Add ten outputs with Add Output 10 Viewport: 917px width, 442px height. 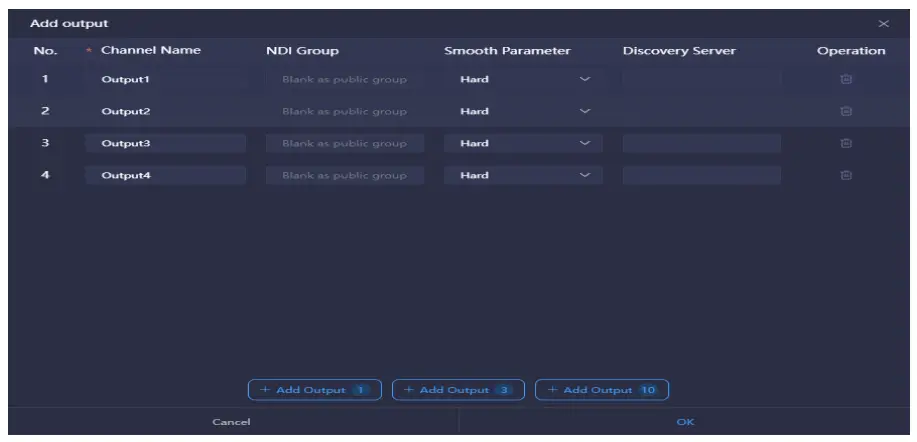coord(602,390)
